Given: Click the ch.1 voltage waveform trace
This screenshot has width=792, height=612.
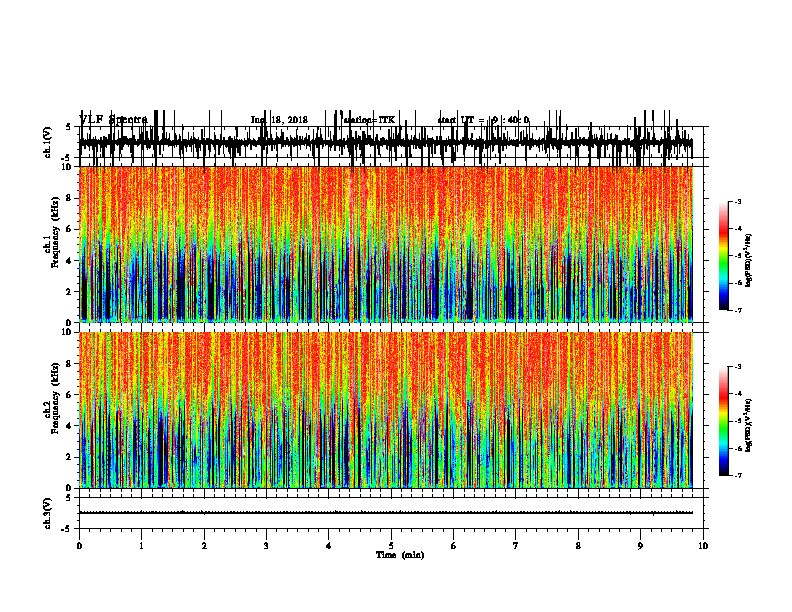Looking at the screenshot, I should (386, 142).
